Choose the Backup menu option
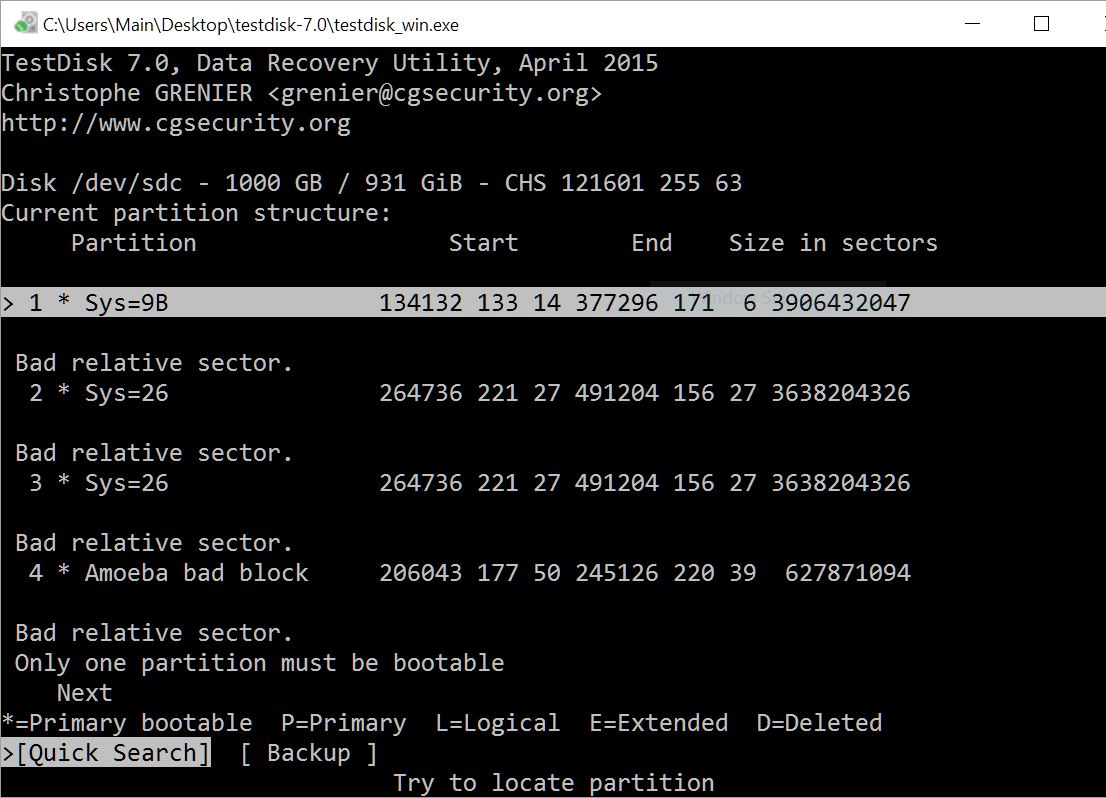The image size is (1106, 798). point(308,753)
